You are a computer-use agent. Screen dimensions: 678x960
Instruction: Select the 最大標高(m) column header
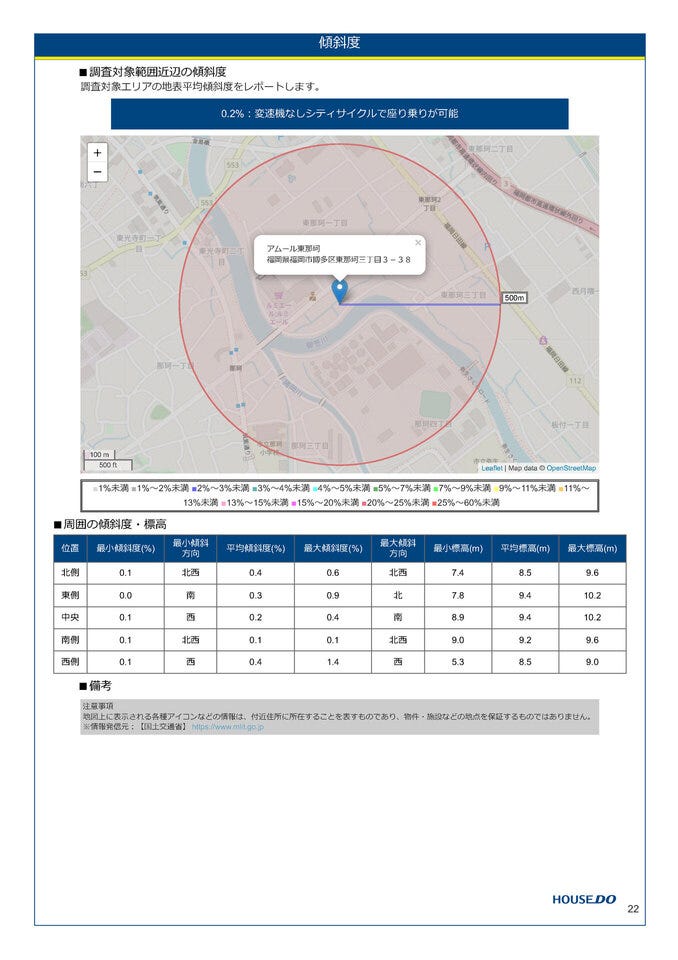pyautogui.click(x=592, y=548)
